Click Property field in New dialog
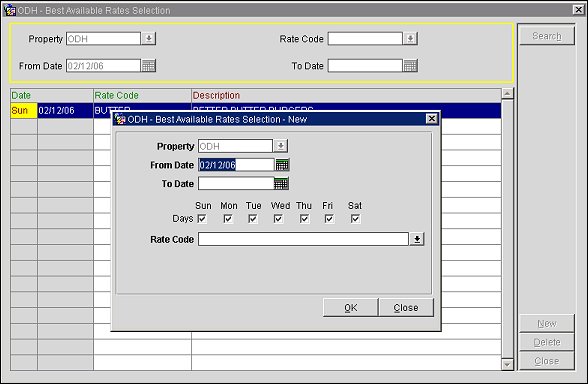The image size is (588, 384). [x=235, y=146]
